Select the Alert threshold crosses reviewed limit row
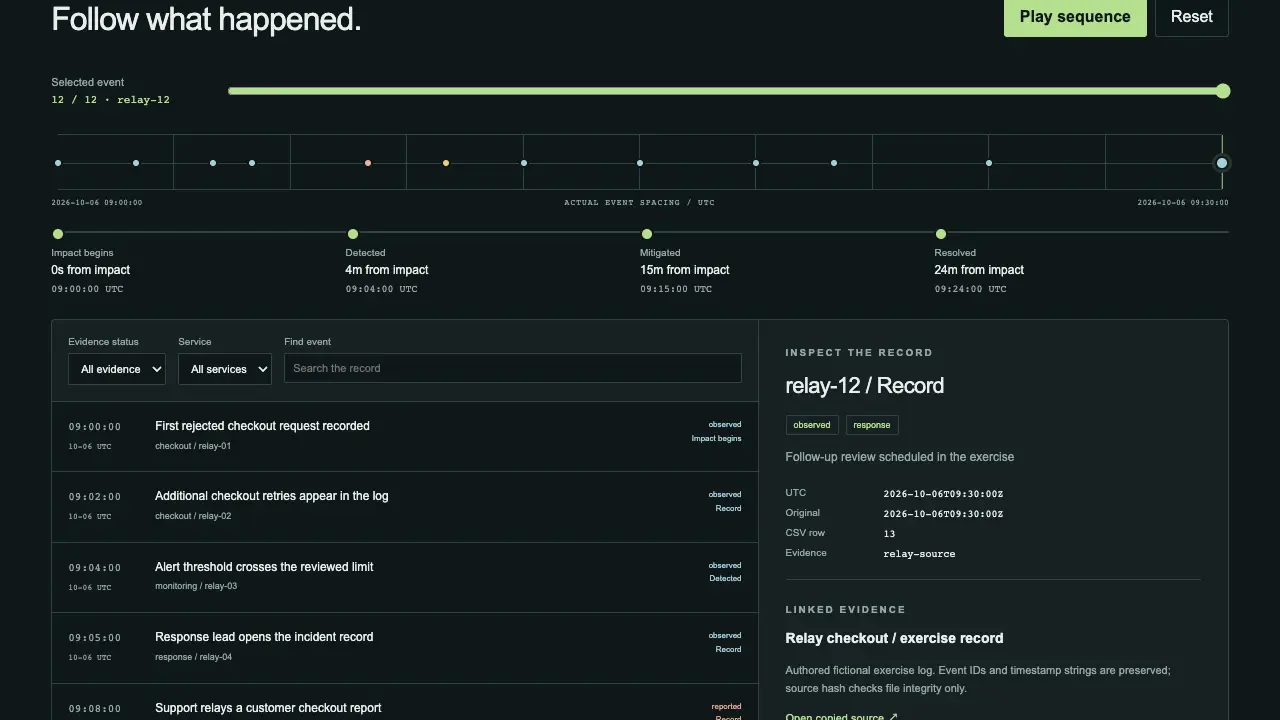 405,577
